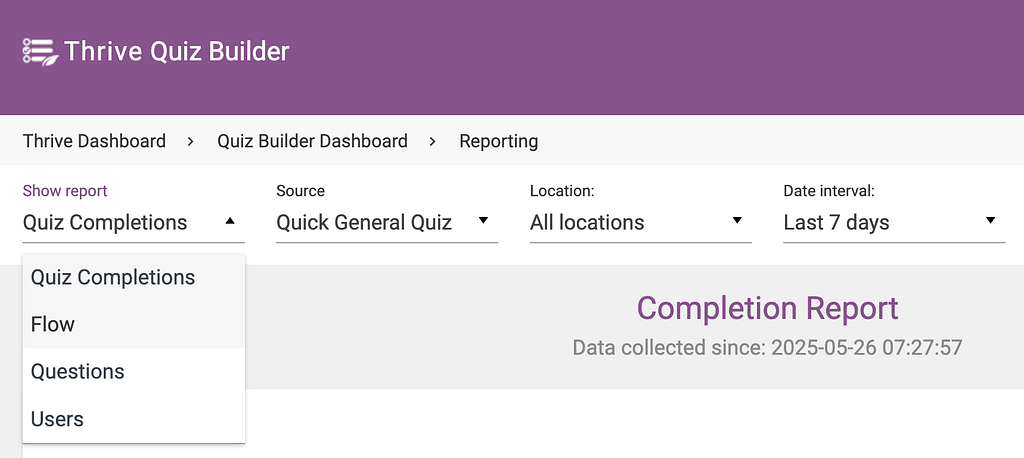Click the Completion Report heading

[x=767, y=308]
